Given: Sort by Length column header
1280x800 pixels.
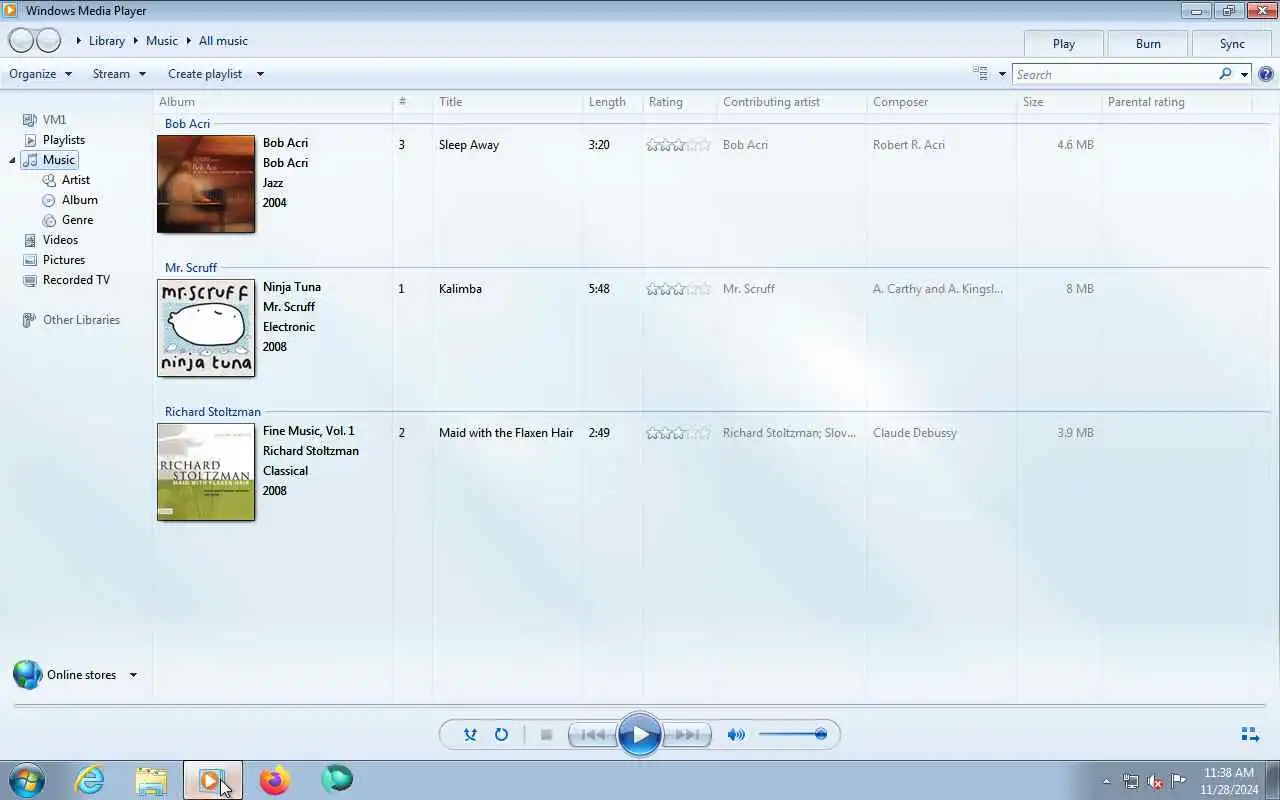Looking at the screenshot, I should (x=612, y=102).
